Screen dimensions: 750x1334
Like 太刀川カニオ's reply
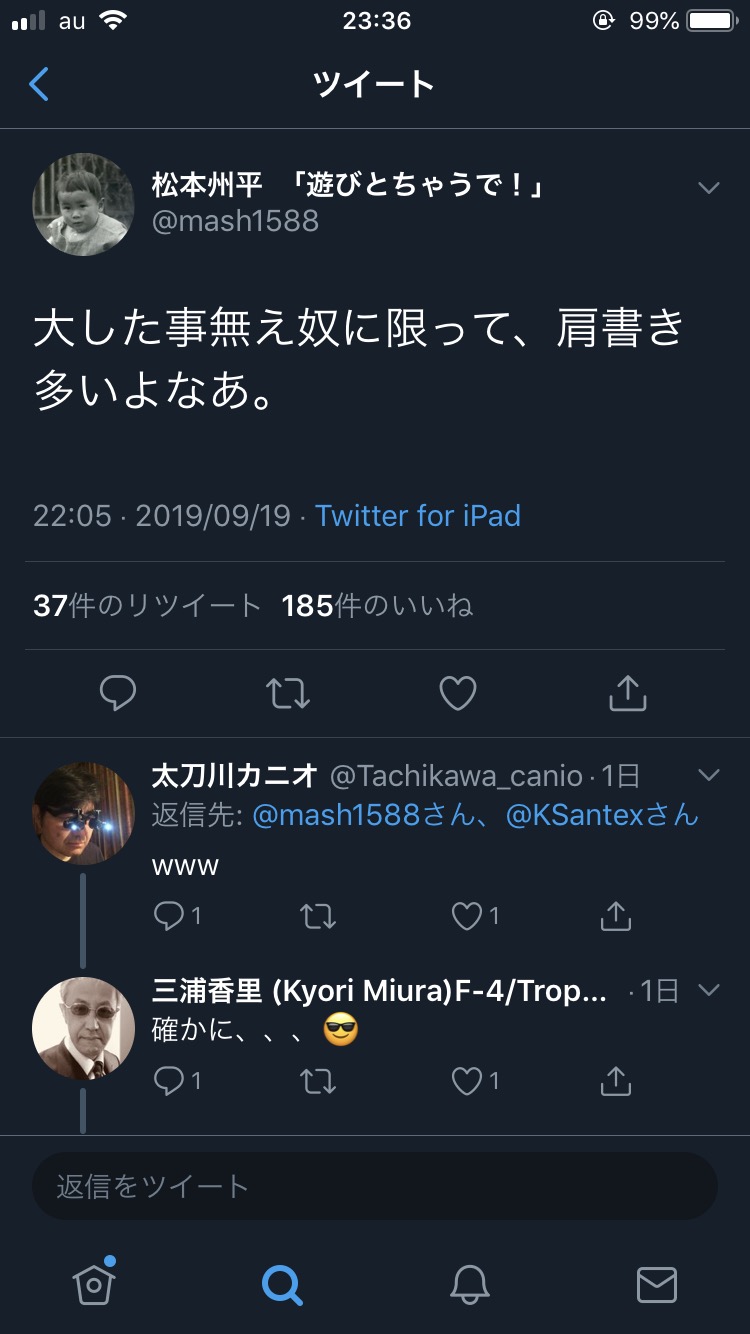(468, 916)
